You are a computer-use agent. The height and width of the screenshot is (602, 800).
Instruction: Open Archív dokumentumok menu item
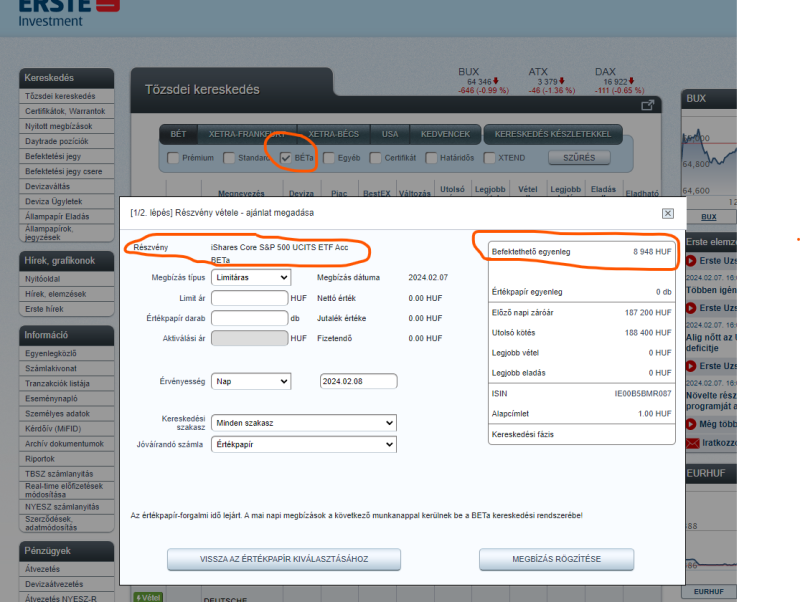[66, 444]
